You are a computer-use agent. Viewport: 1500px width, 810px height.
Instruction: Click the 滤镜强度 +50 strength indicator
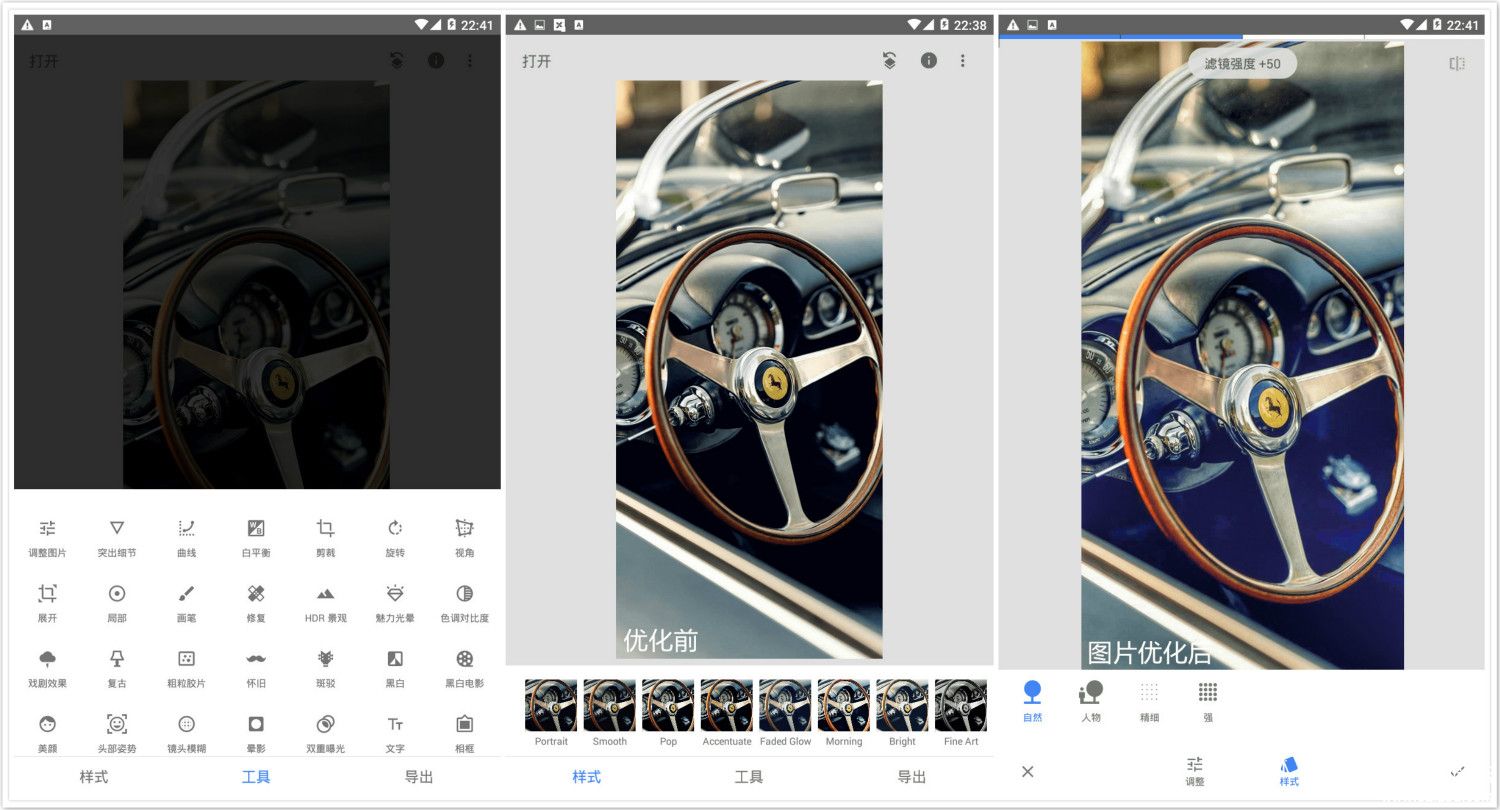(1242, 64)
